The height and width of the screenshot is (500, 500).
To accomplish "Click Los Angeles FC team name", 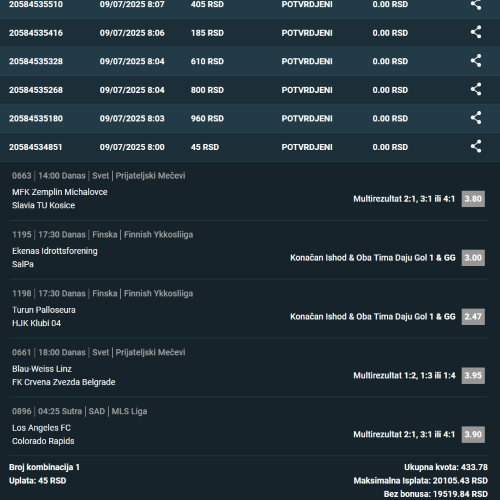I will [41, 428].
